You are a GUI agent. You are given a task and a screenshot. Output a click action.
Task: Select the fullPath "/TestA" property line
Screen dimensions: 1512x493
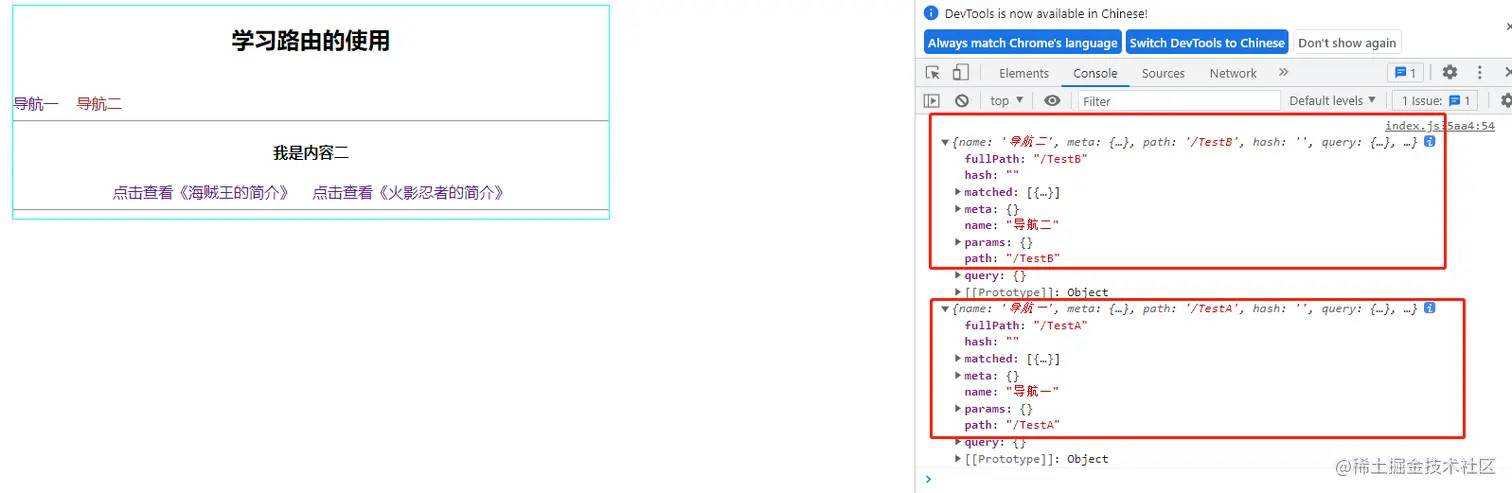[1025, 326]
